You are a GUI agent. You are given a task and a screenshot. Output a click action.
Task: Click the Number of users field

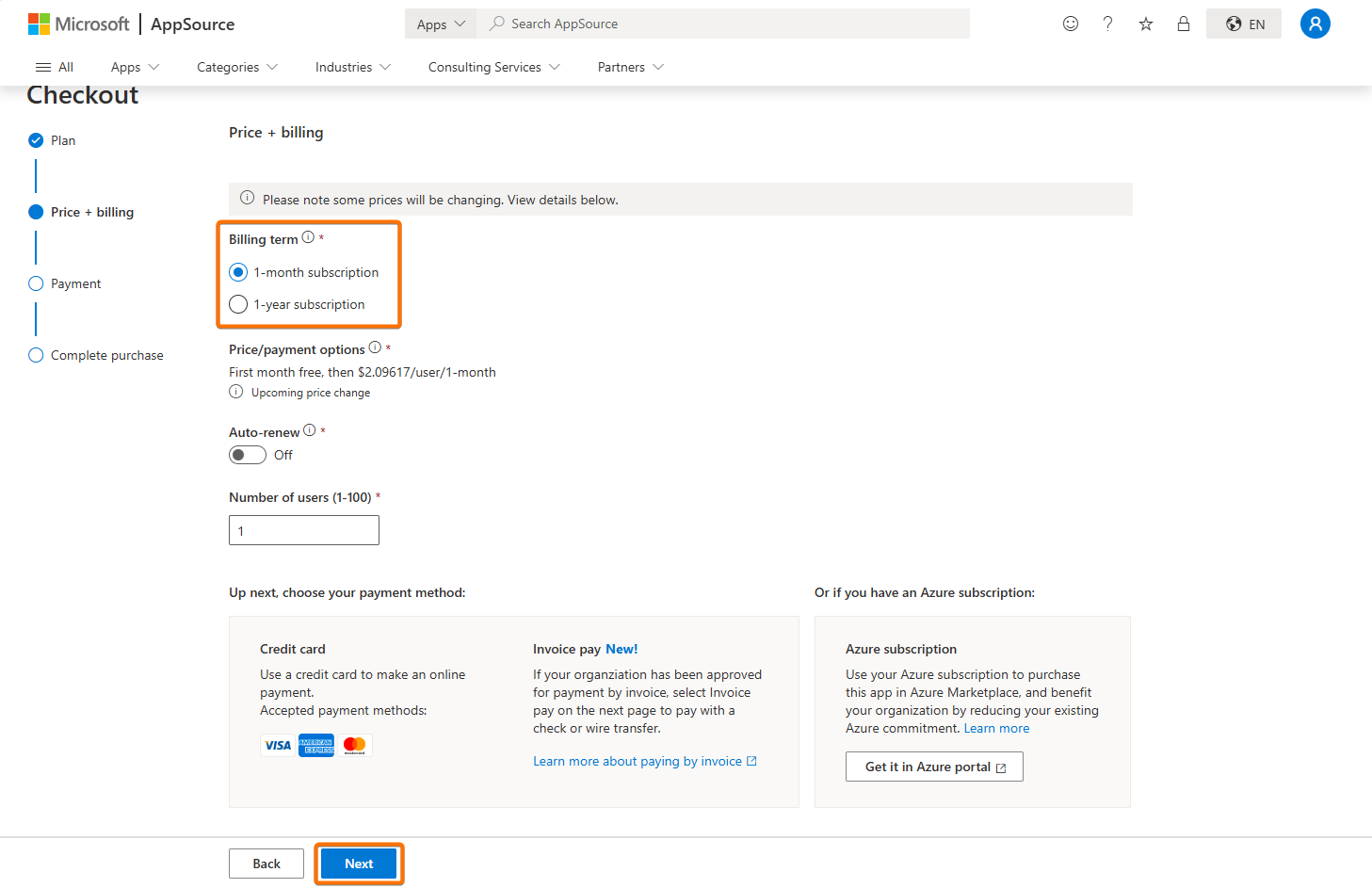click(304, 530)
